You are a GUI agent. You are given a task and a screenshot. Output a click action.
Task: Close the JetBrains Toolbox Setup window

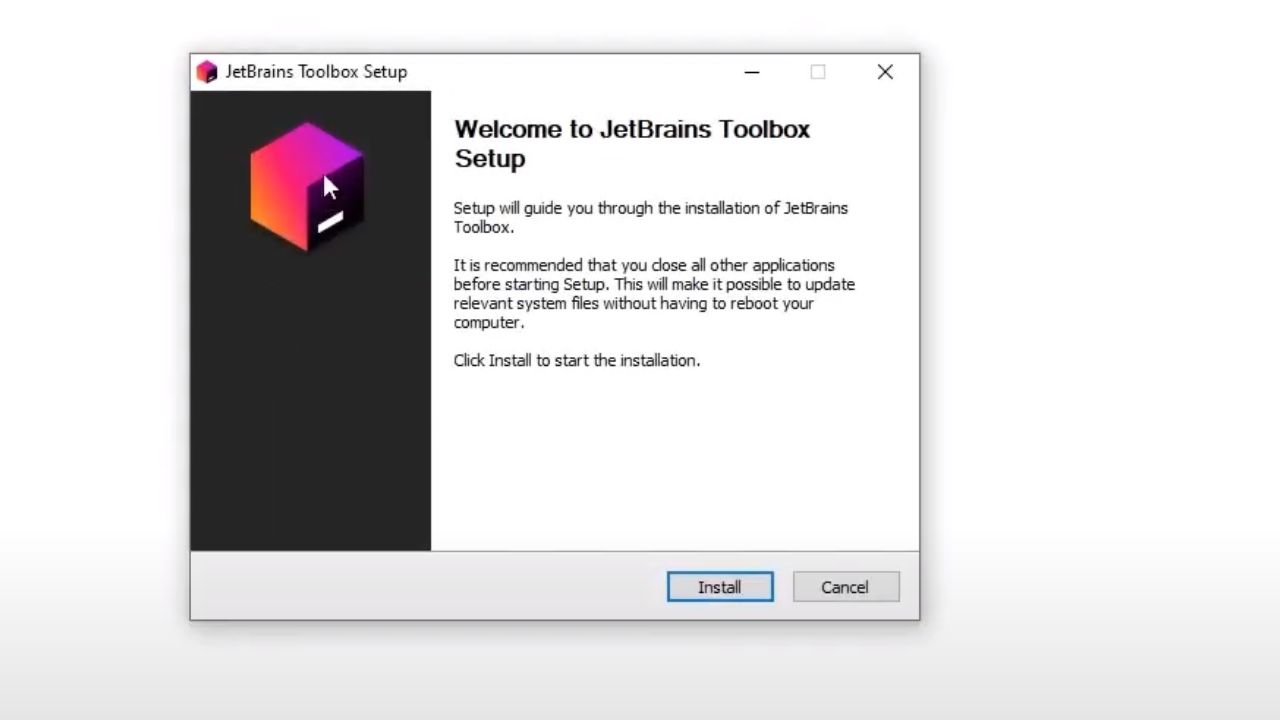click(x=885, y=72)
